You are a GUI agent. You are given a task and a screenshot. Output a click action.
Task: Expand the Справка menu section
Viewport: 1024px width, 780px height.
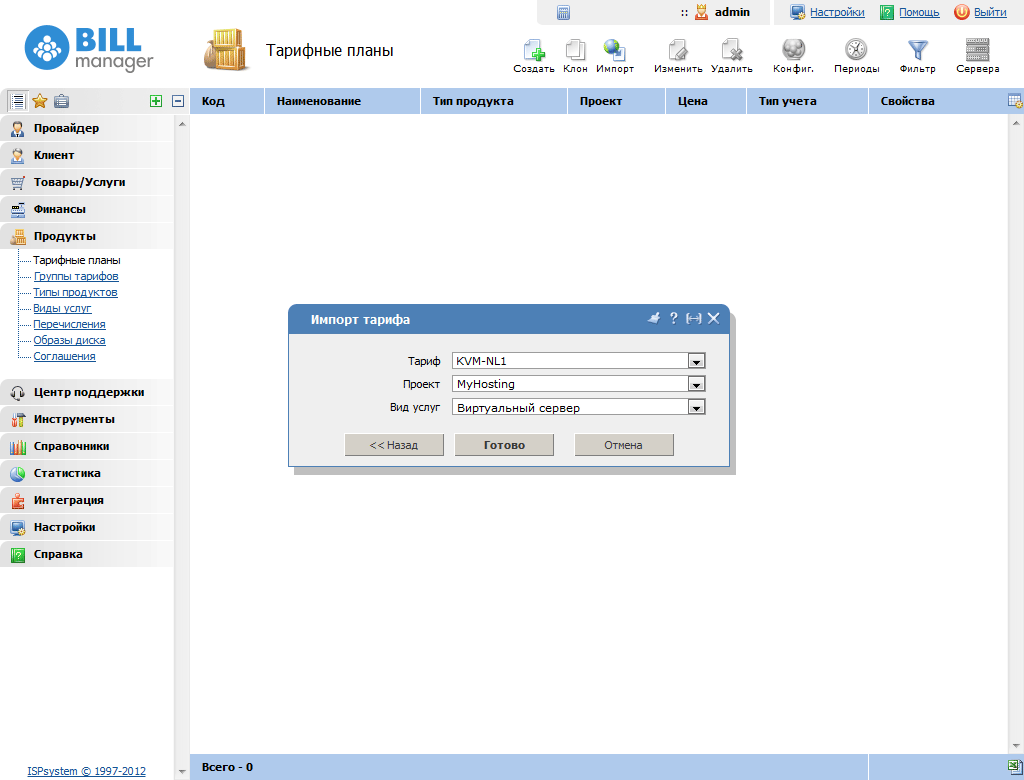(x=87, y=554)
